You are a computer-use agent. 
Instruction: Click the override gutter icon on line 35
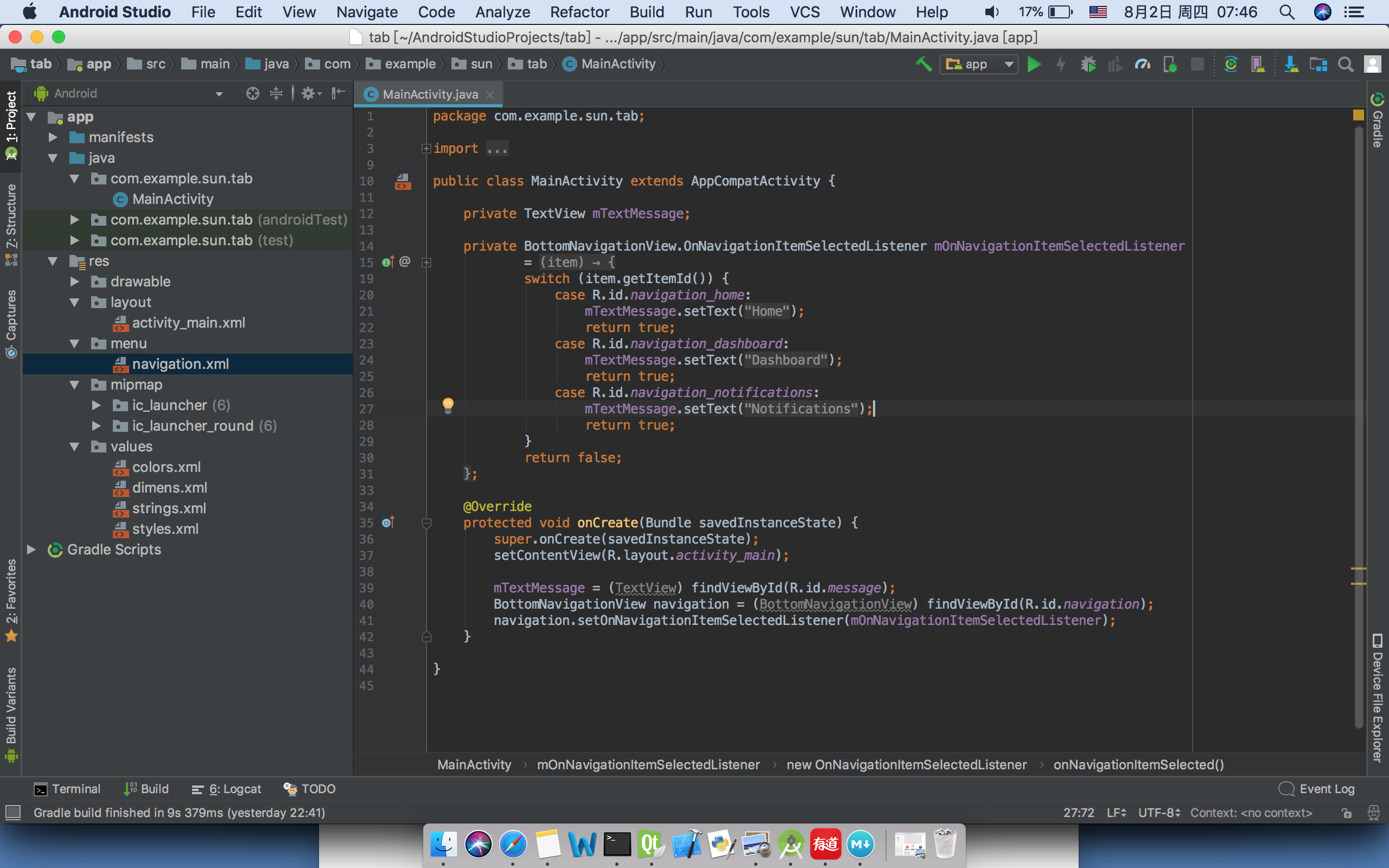click(x=388, y=522)
